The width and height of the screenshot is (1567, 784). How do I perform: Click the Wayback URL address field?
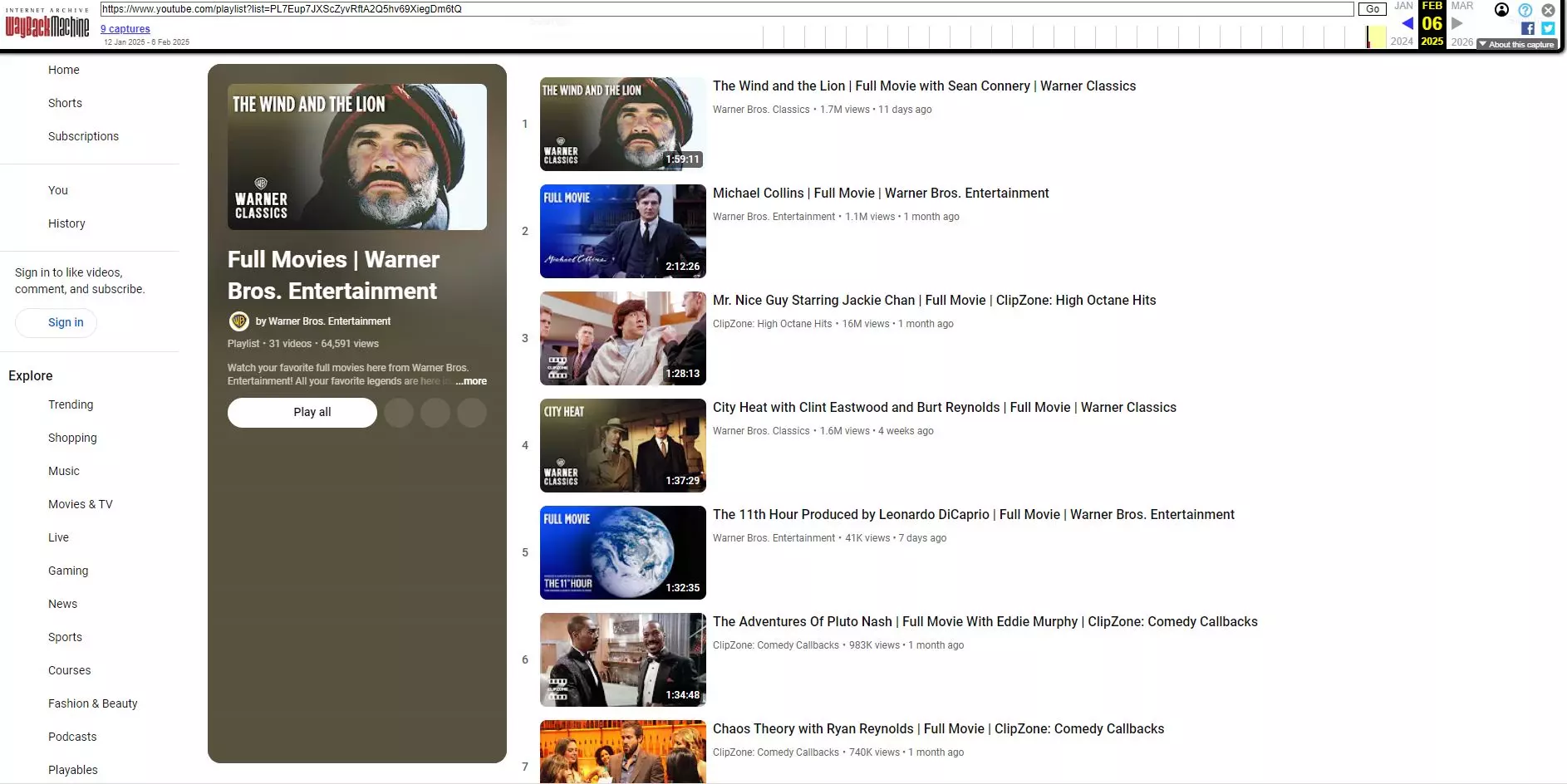727,9
